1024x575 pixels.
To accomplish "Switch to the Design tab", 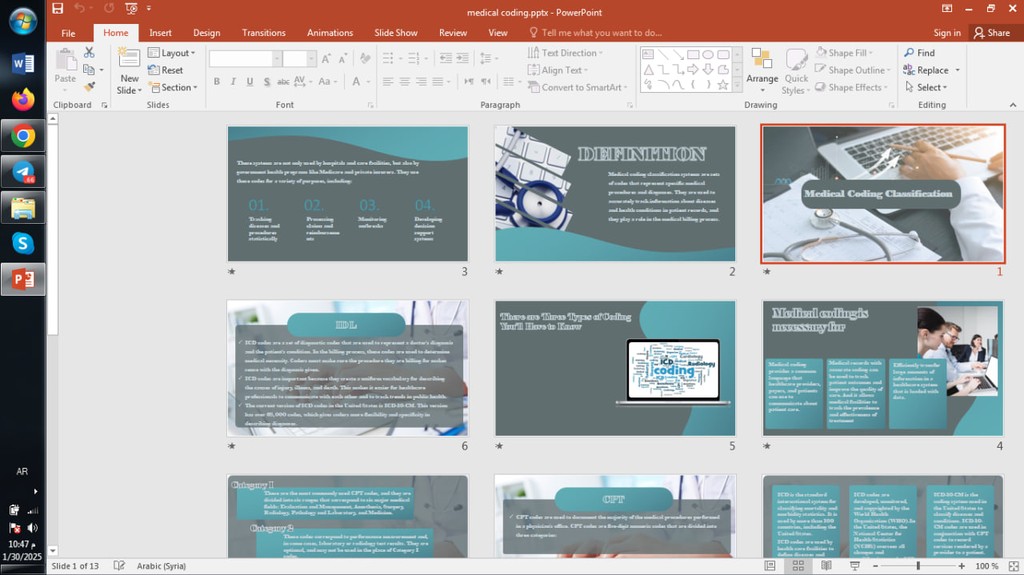I will tap(206, 33).
